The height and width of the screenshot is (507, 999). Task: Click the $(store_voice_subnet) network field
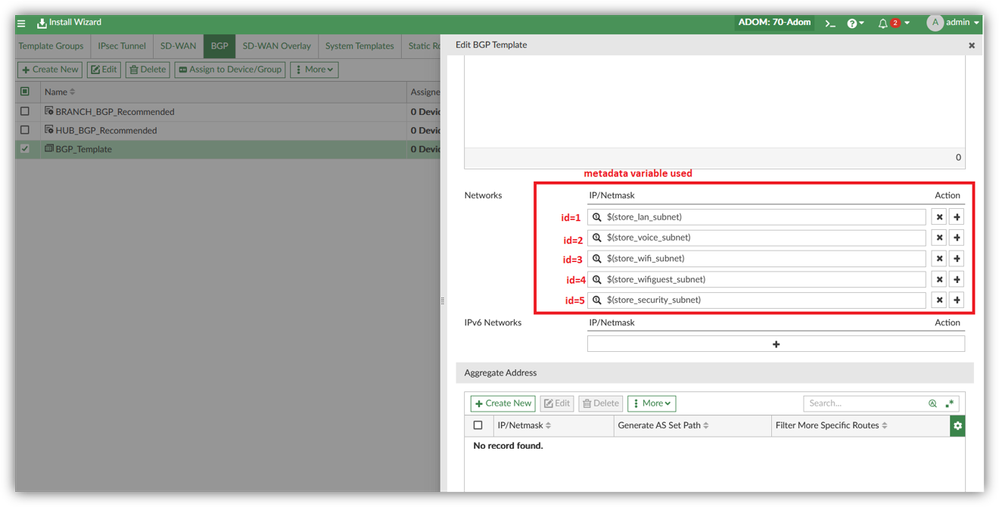pyautogui.click(x=756, y=238)
